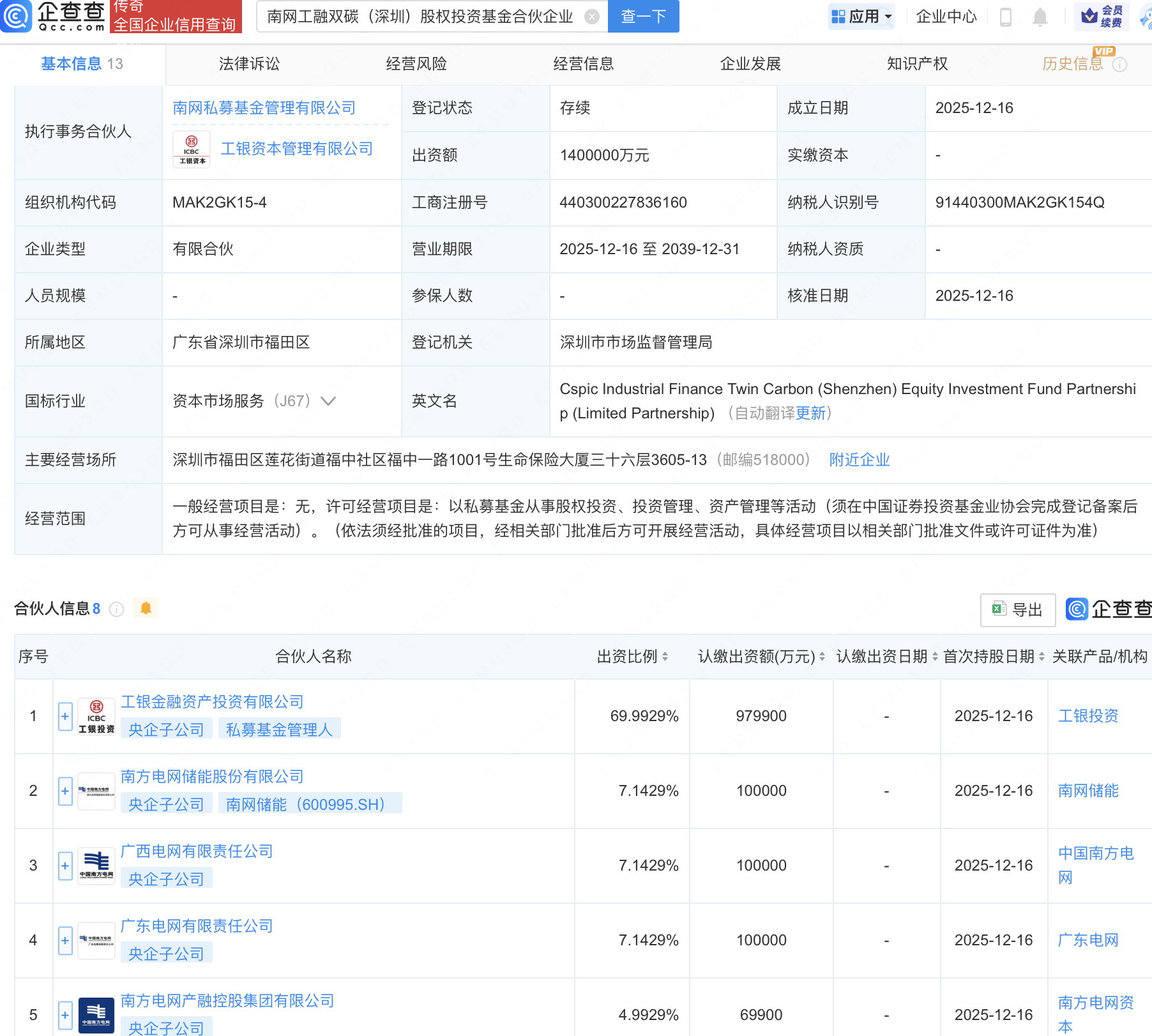Screen dimensions: 1152x1036
Task: Switch to the 法律诉讼 tab
Action: pos(249,64)
